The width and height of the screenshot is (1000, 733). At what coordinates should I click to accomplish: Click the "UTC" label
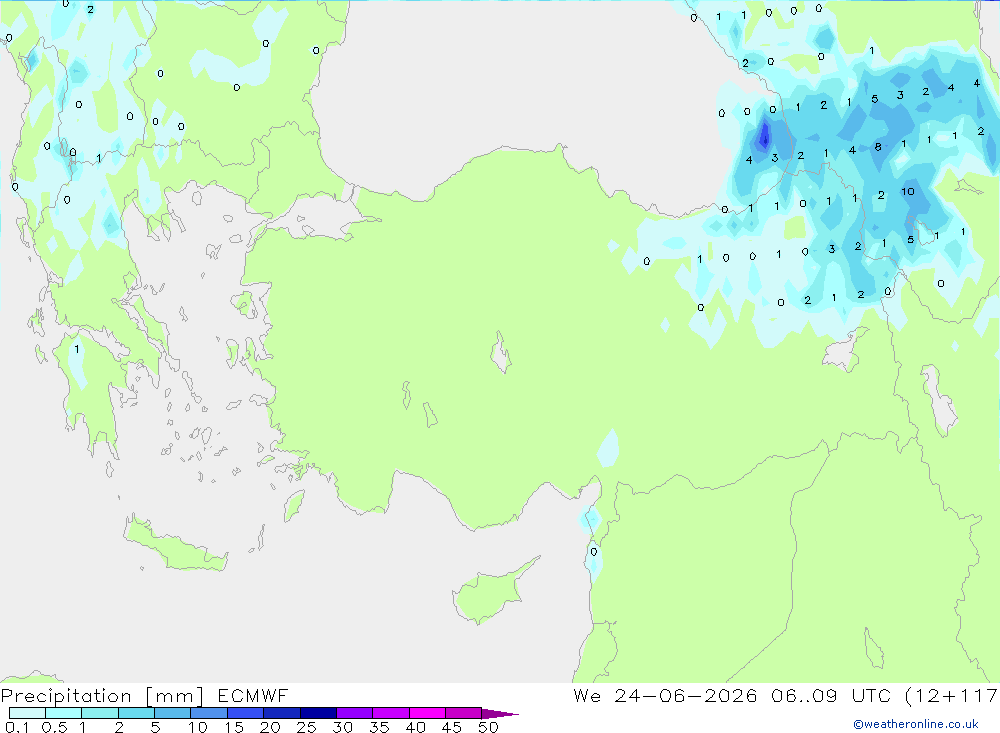click(x=871, y=695)
